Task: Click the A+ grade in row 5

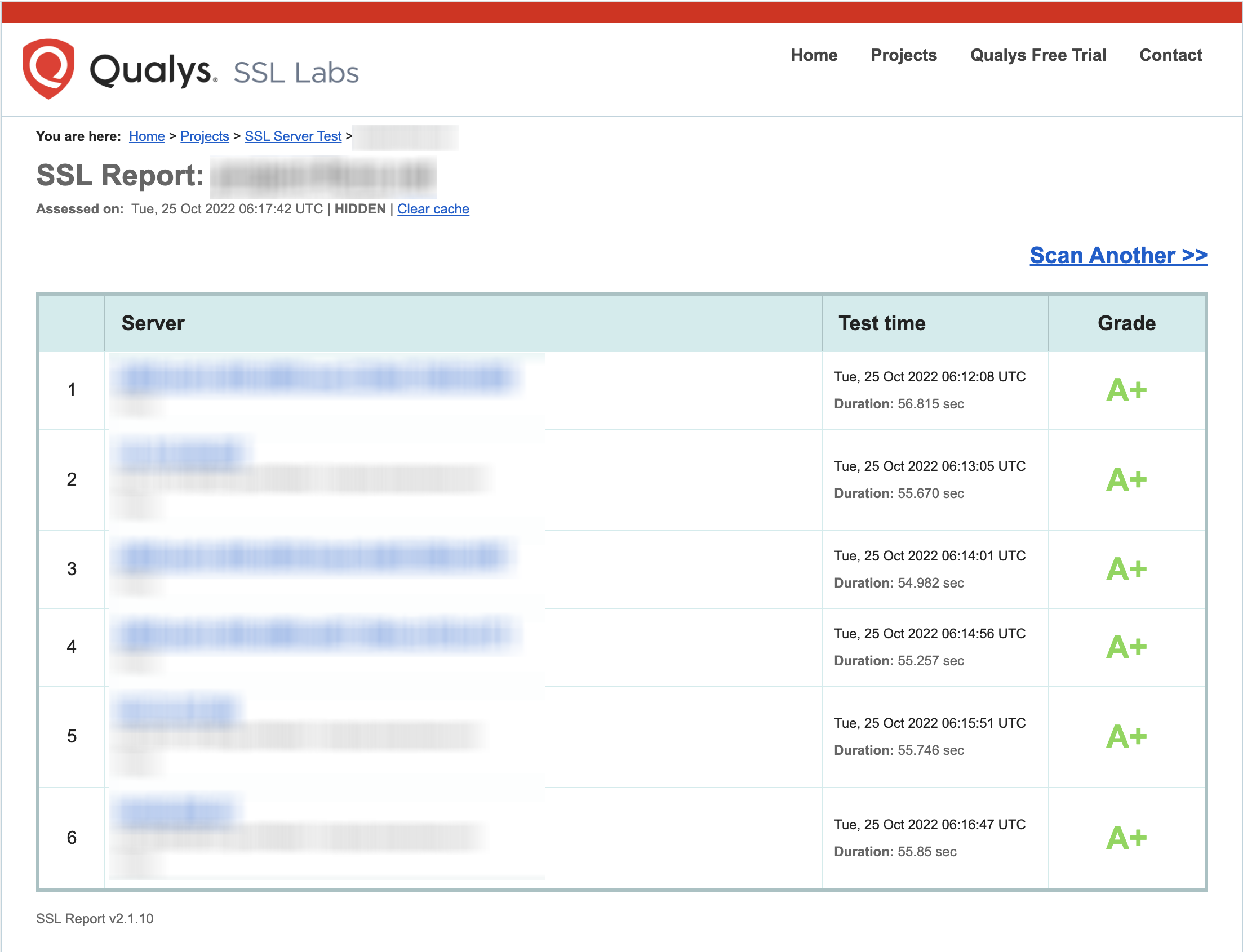Action: pyautogui.click(x=1126, y=737)
